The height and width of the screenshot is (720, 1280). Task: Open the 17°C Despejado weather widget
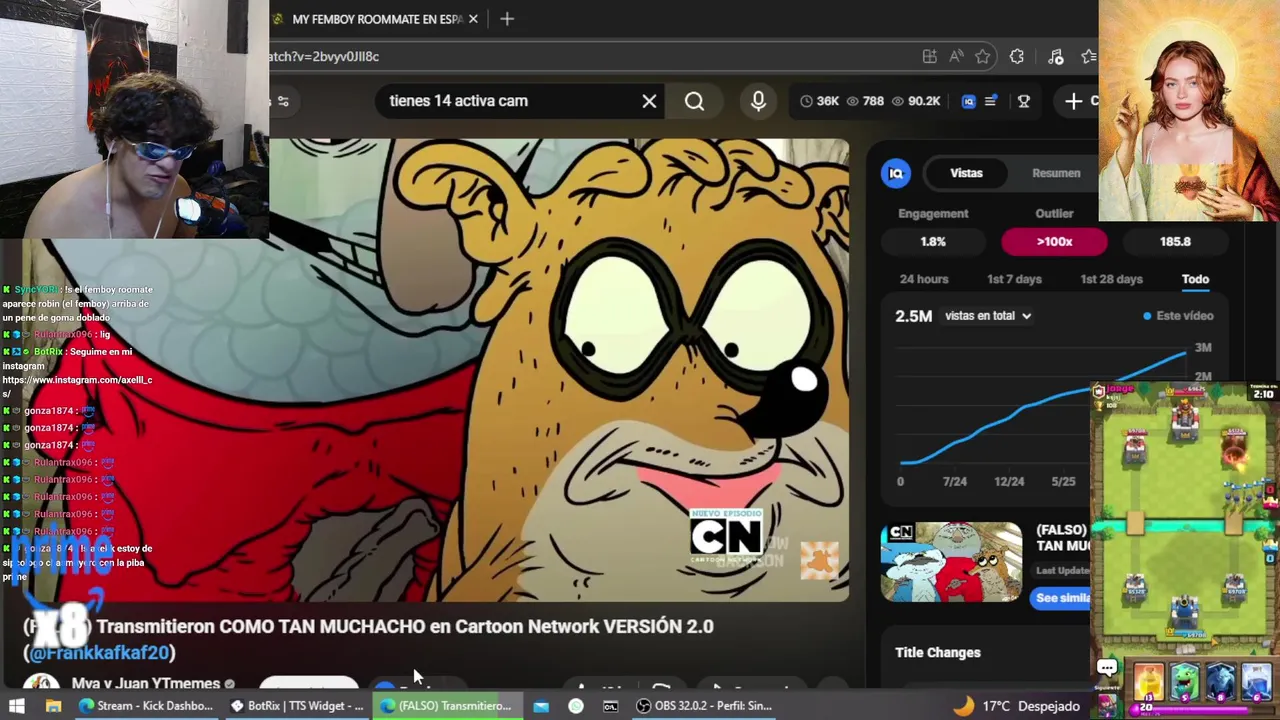point(1015,706)
